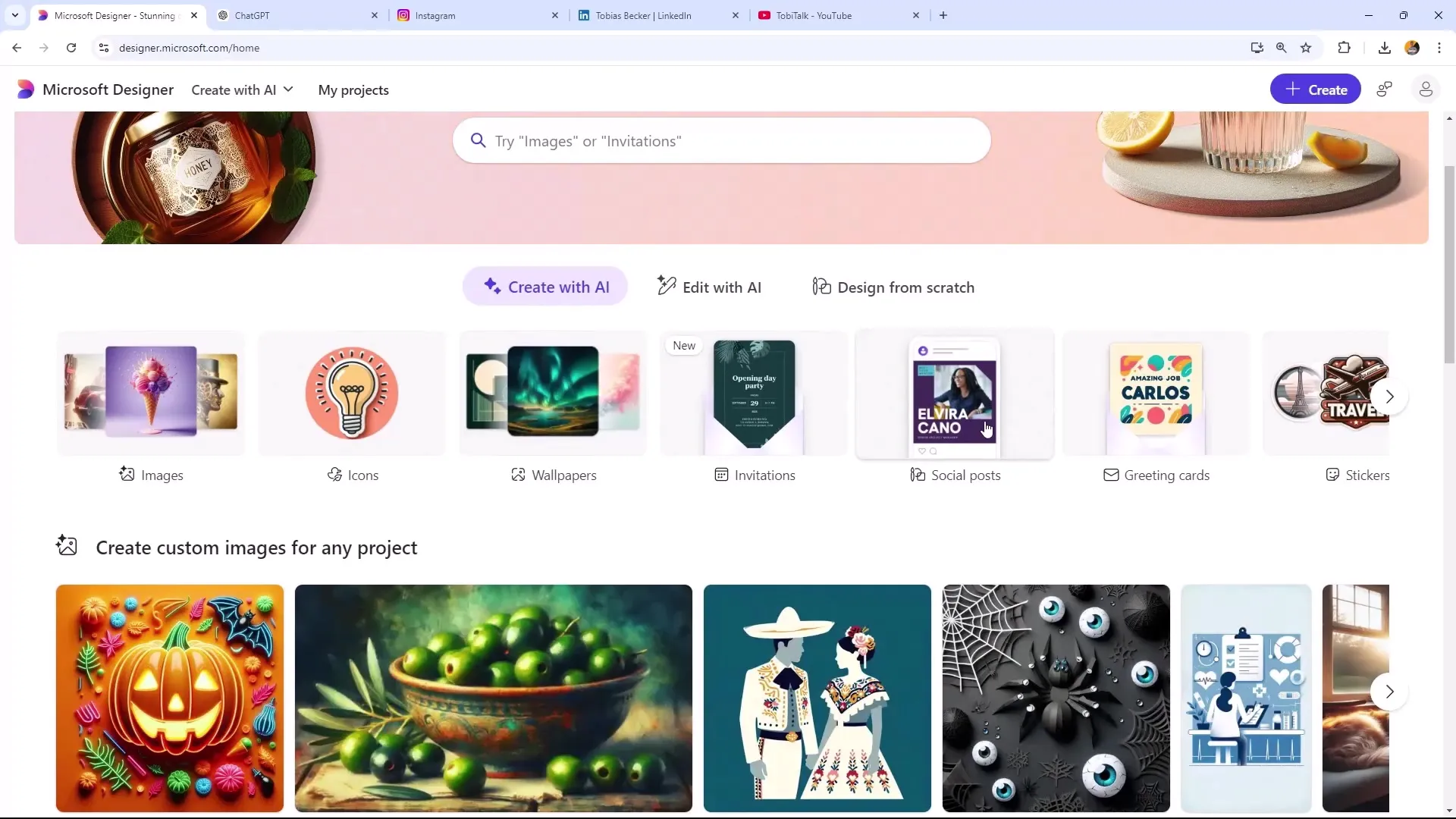Viewport: 1456px width, 819px height.
Task: Click the Create button top right
Action: coord(1315,89)
